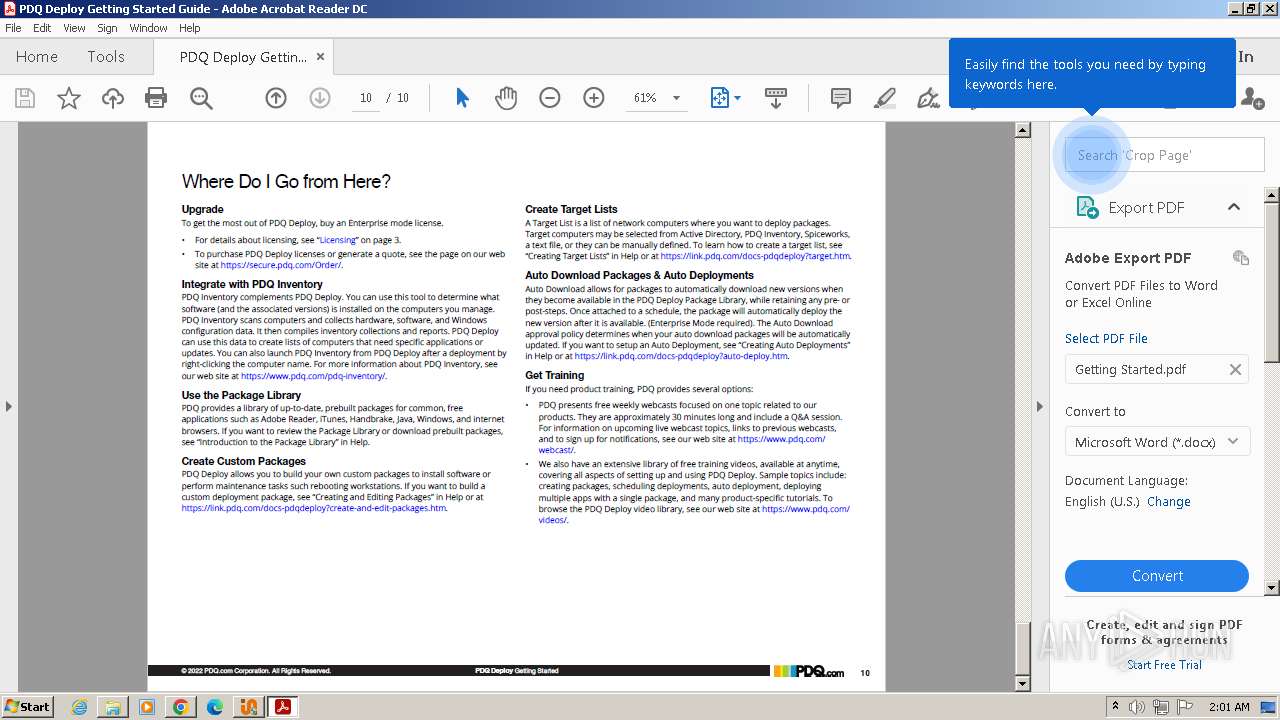This screenshot has height=720, width=1280.
Task: Select the highlight text pen tool
Action: (885, 98)
